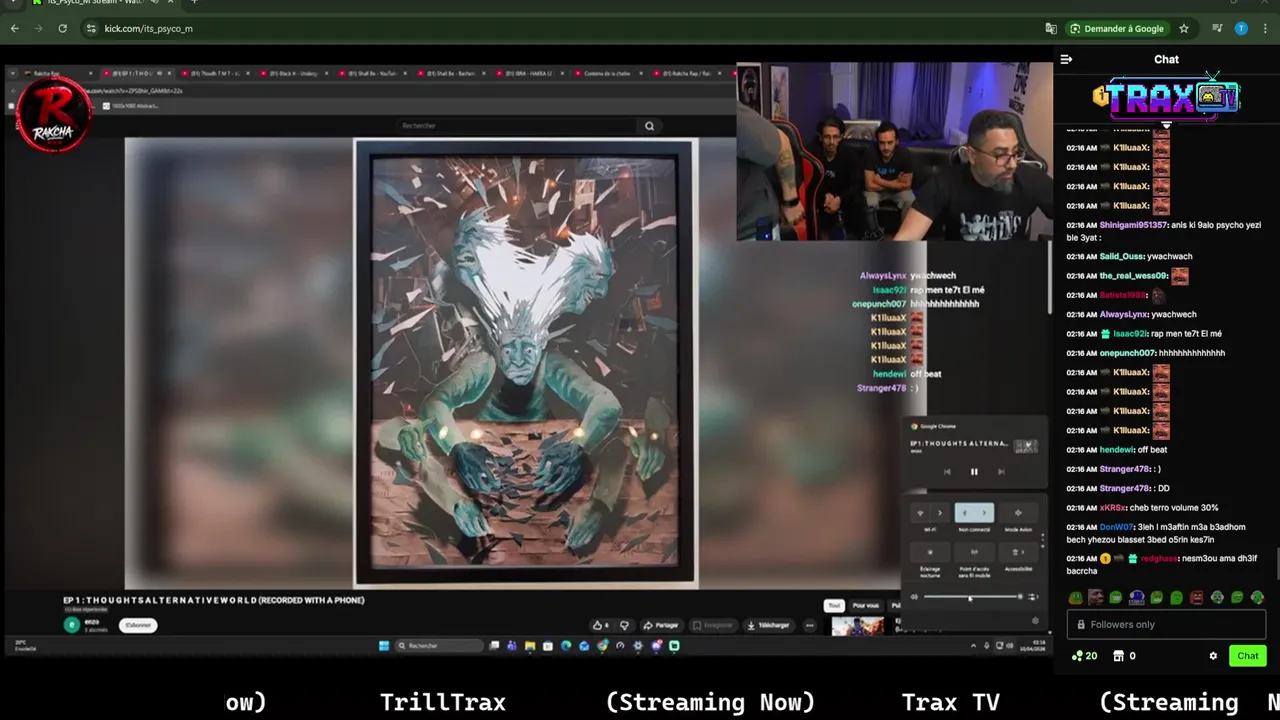The width and height of the screenshot is (1280, 720).
Task: Open Accessibilité quick settings tile
Action: pos(1018,552)
